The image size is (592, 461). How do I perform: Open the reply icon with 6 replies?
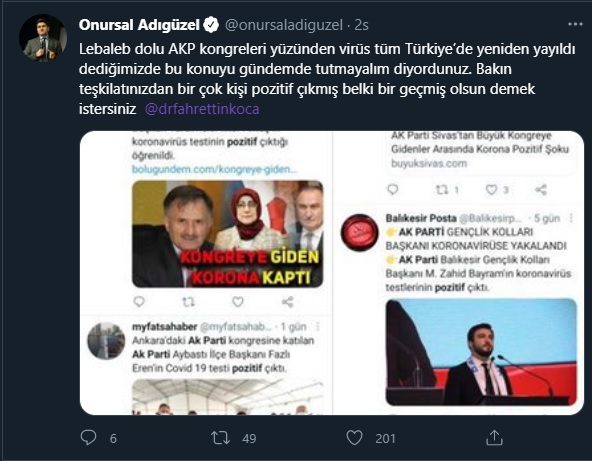(88, 438)
